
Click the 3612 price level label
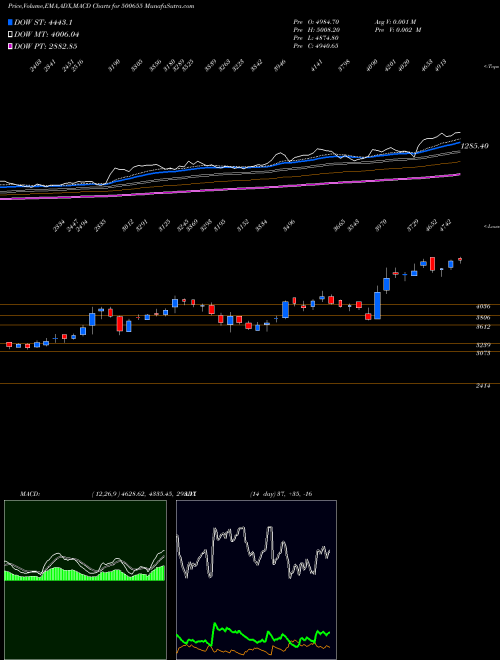(483, 327)
